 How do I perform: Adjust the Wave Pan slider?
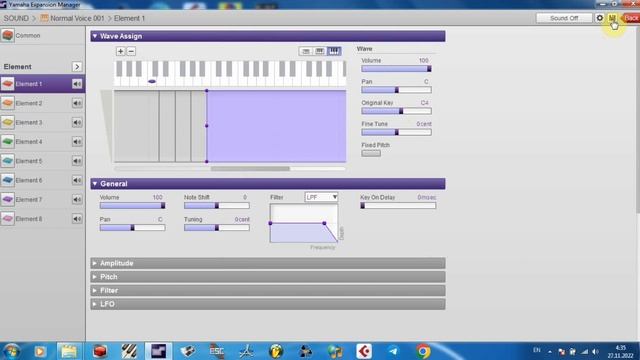point(396,90)
